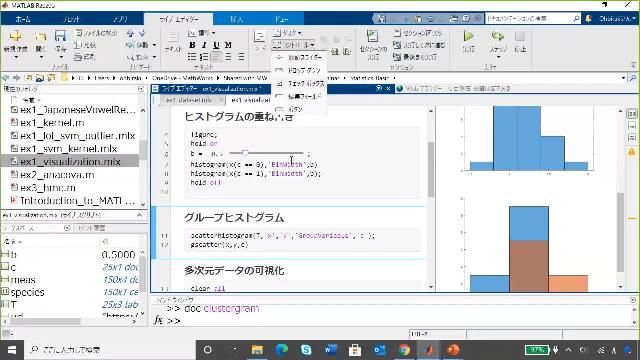Open Chrome from the taskbar
Image resolution: width=640 pixels, height=360 pixels.
click(x=404, y=350)
